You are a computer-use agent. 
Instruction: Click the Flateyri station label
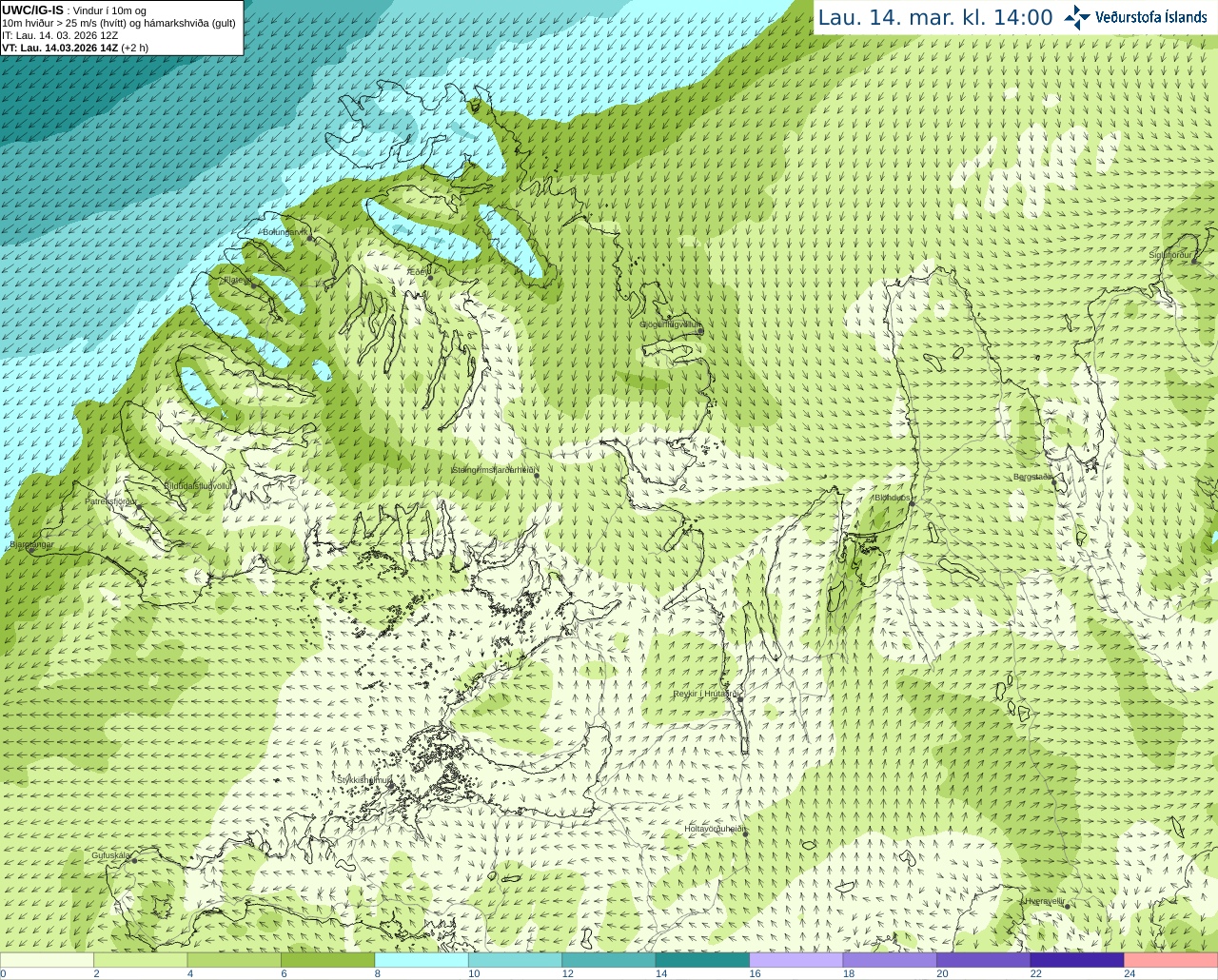pyautogui.click(x=236, y=280)
